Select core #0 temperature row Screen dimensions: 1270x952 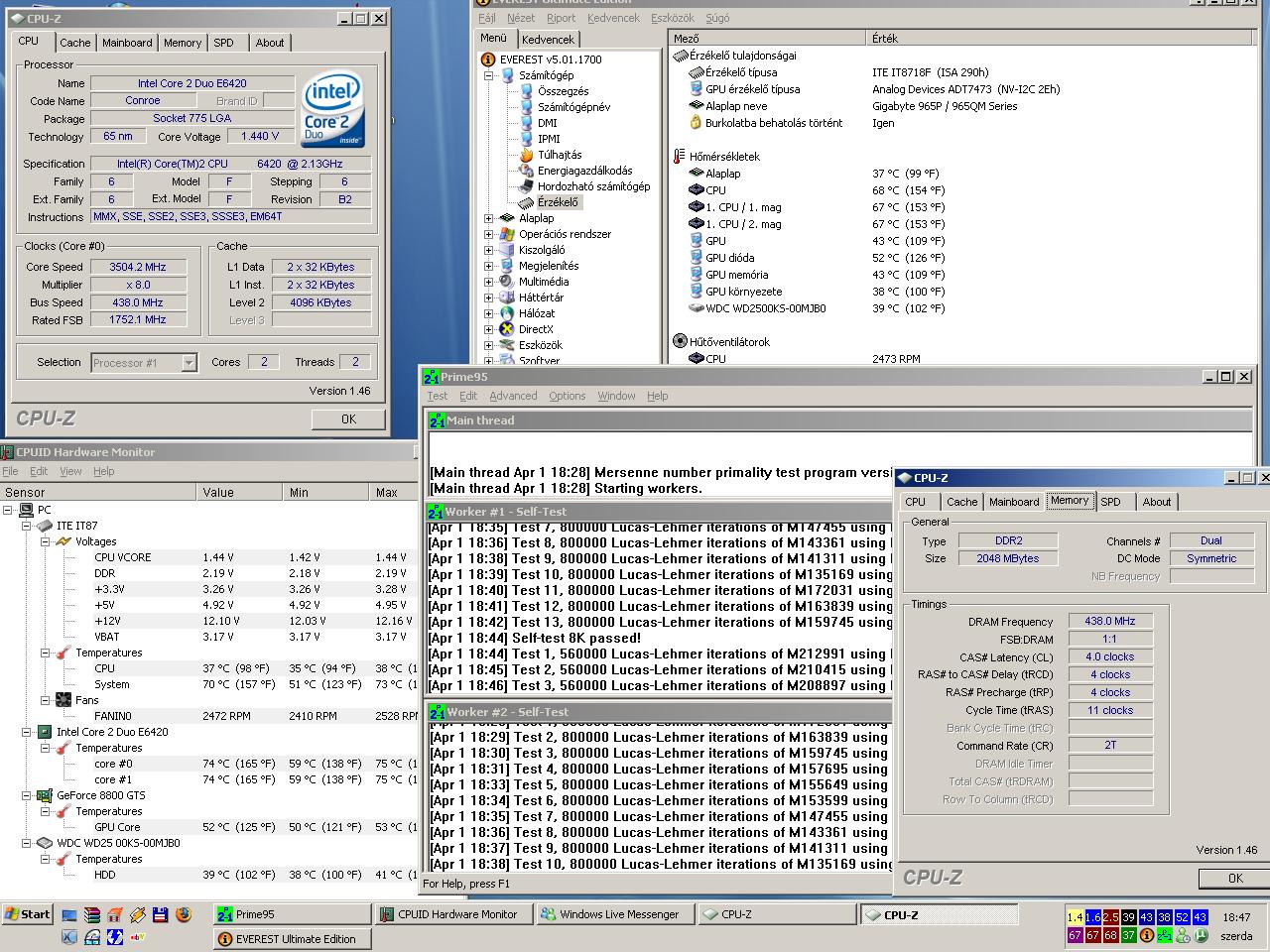[x=208, y=764]
